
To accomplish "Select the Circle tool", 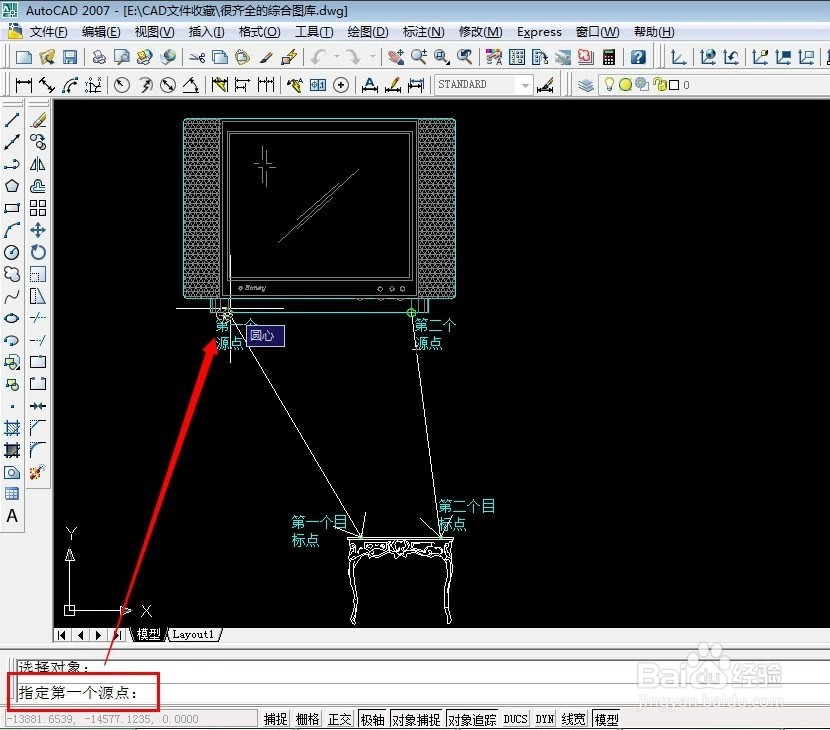I will tap(12, 252).
